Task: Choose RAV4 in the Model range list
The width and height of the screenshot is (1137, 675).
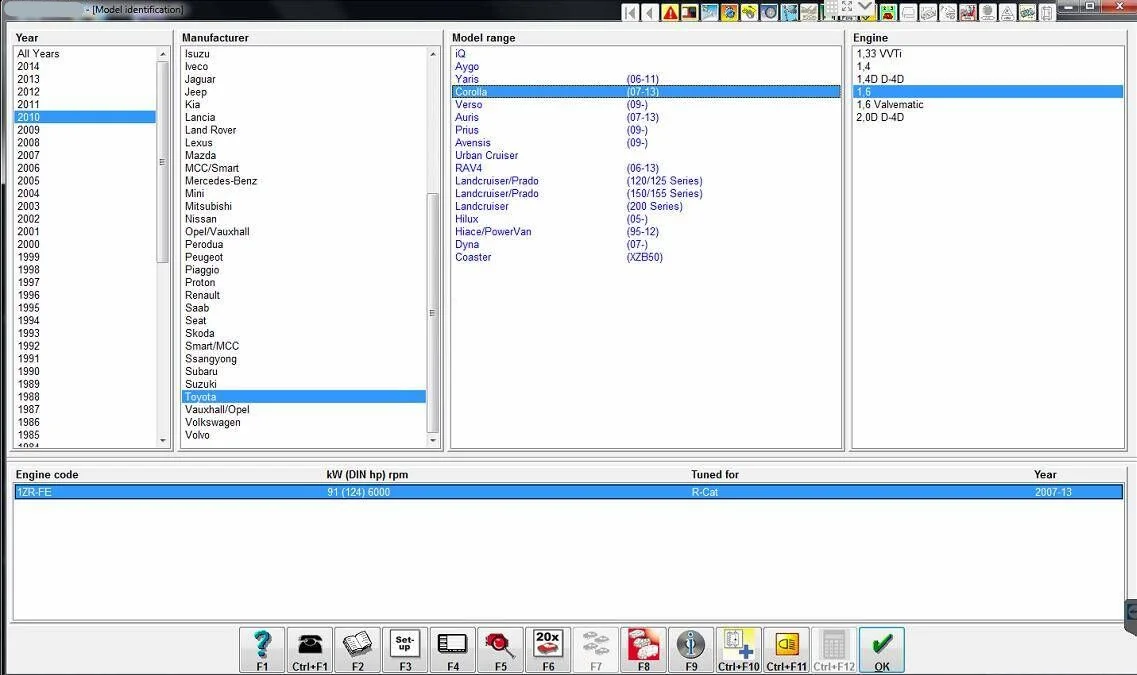Action: coord(468,168)
